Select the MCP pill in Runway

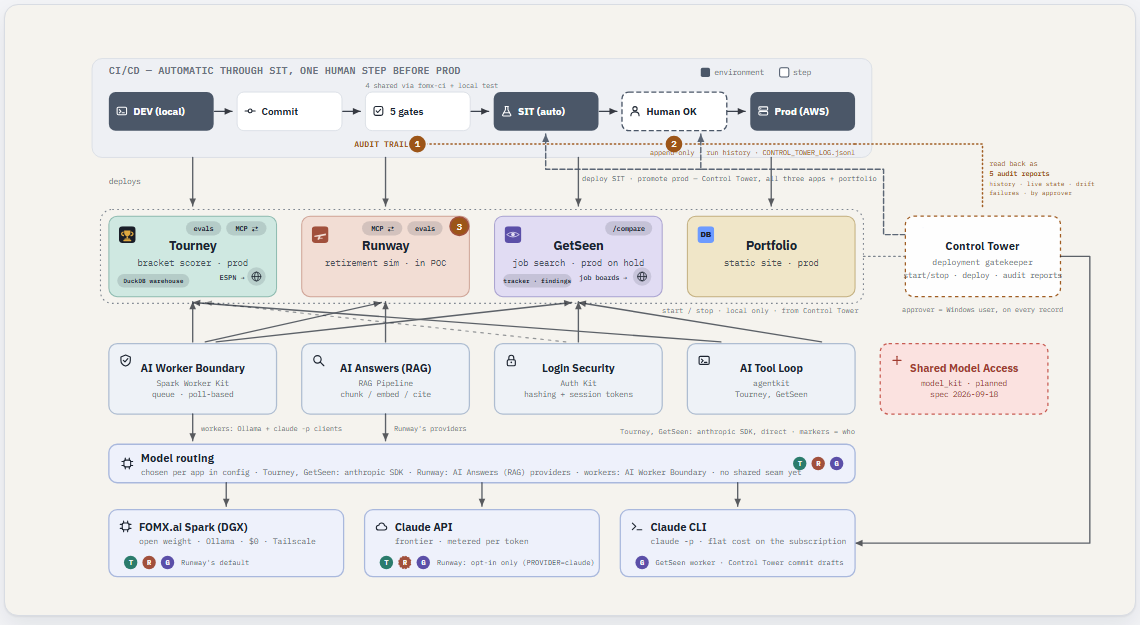pyautogui.click(x=382, y=228)
